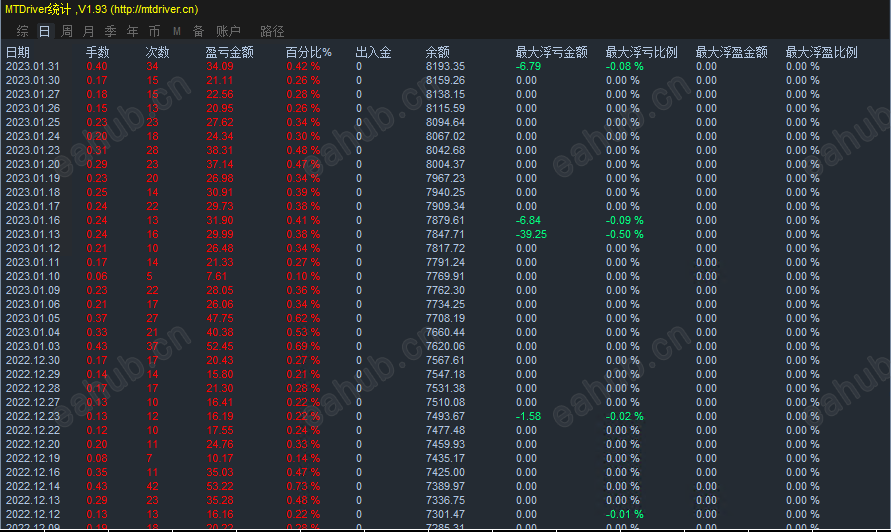Click the 最大浮亏比例 column header
891x532 pixels.
tap(641, 52)
